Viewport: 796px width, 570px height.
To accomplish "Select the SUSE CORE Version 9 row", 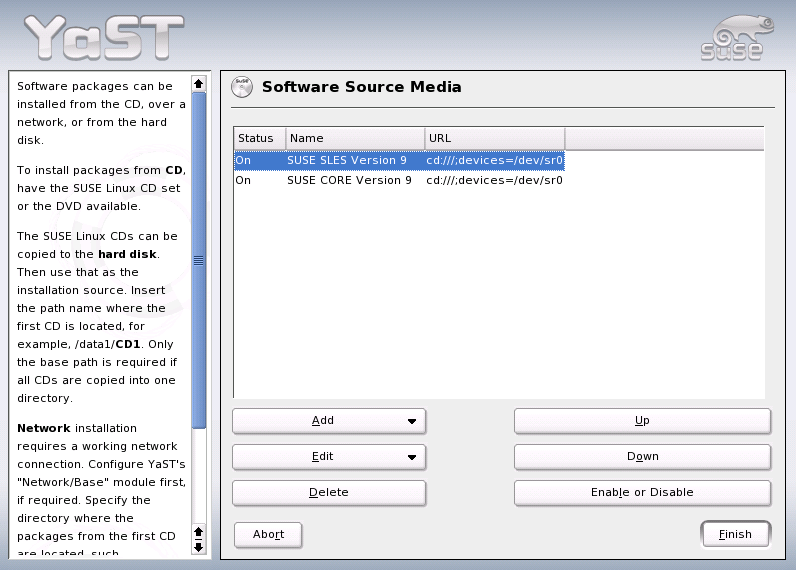I will [x=349, y=181].
